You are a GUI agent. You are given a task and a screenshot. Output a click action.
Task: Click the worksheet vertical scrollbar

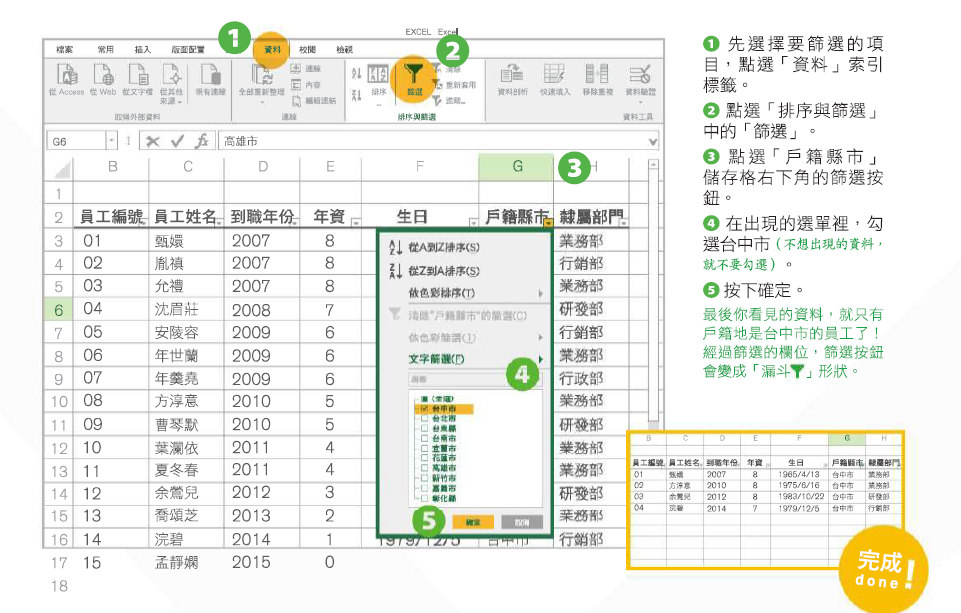coord(653,294)
